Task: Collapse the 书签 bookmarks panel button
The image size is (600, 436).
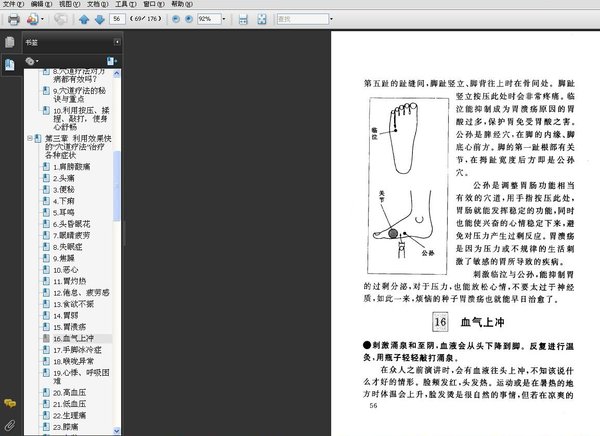Action: [x=117, y=42]
